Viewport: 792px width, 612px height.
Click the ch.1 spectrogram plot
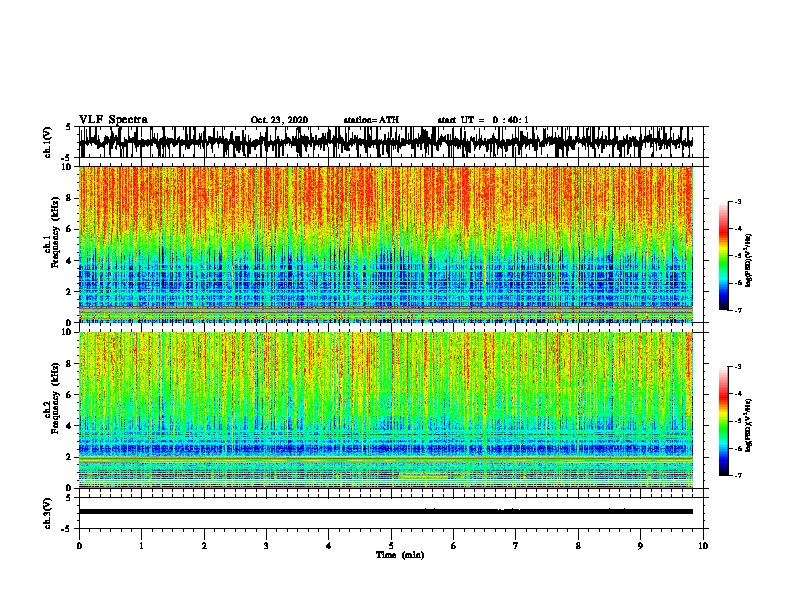[386, 244]
